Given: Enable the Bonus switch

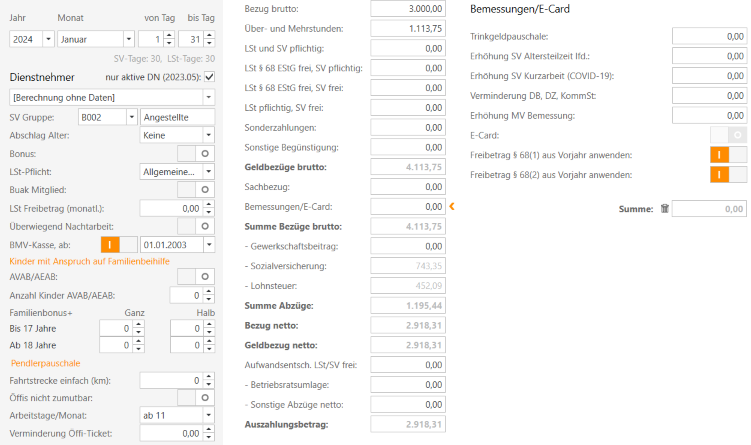Looking at the screenshot, I should pos(196,154).
